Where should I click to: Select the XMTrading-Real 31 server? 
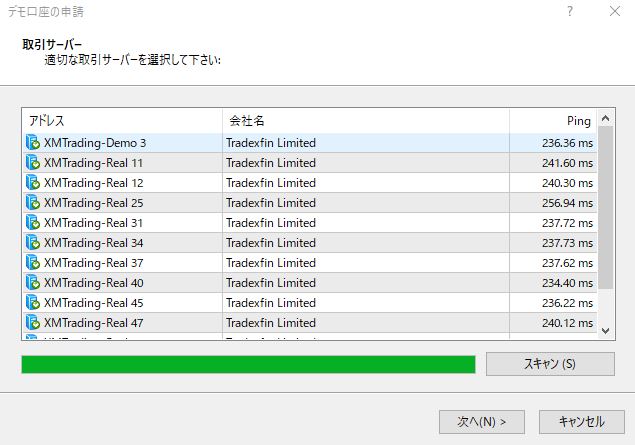click(310, 223)
